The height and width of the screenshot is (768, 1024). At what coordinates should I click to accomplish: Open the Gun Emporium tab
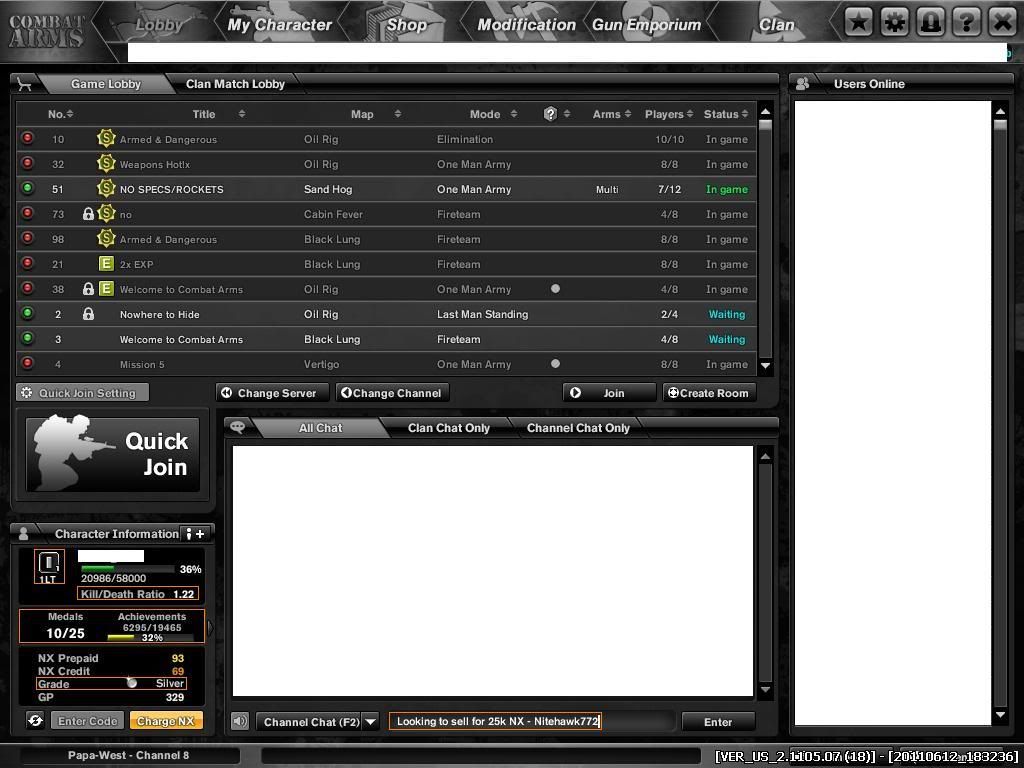click(647, 25)
